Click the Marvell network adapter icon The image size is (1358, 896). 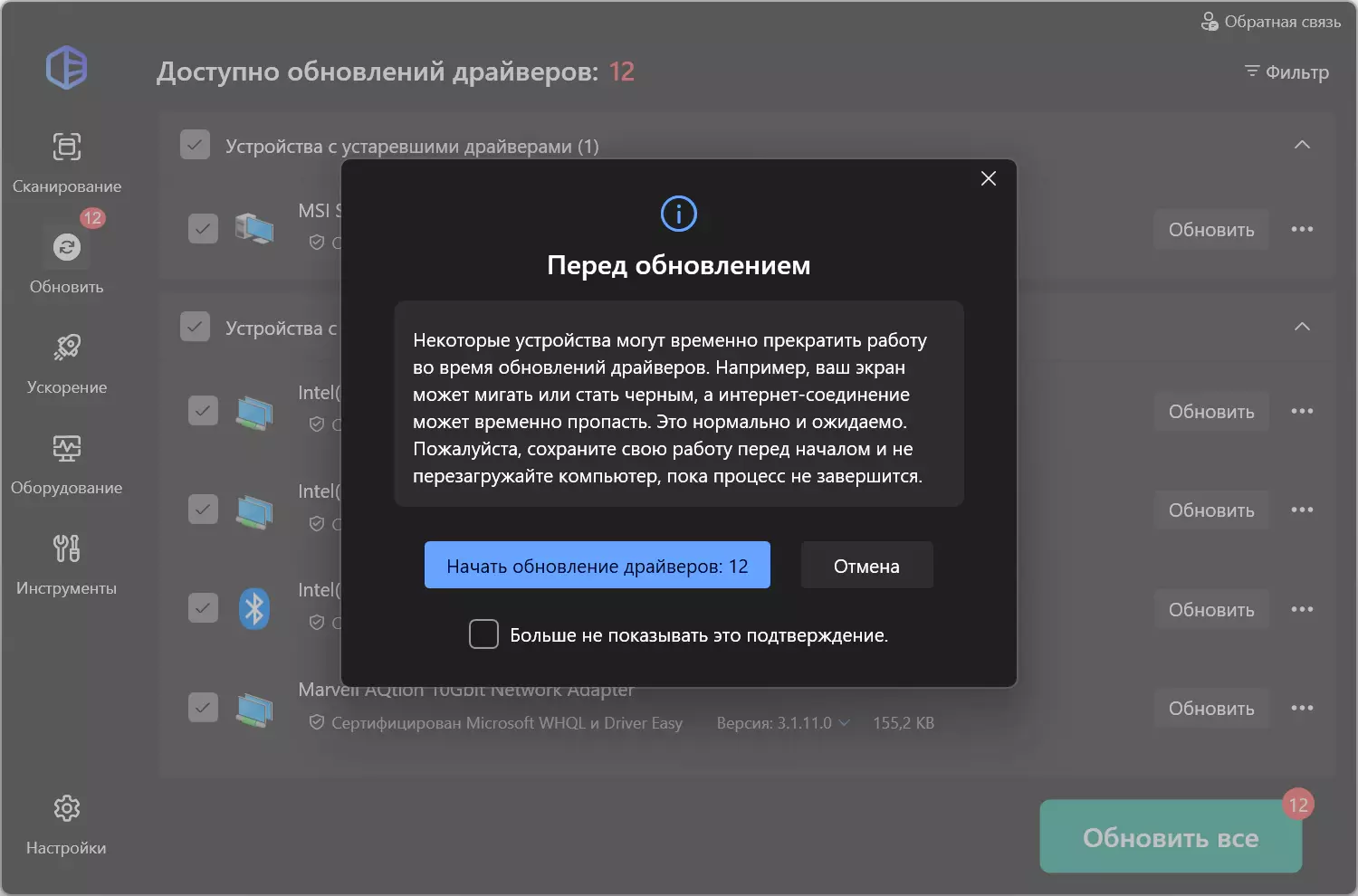(254, 710)
